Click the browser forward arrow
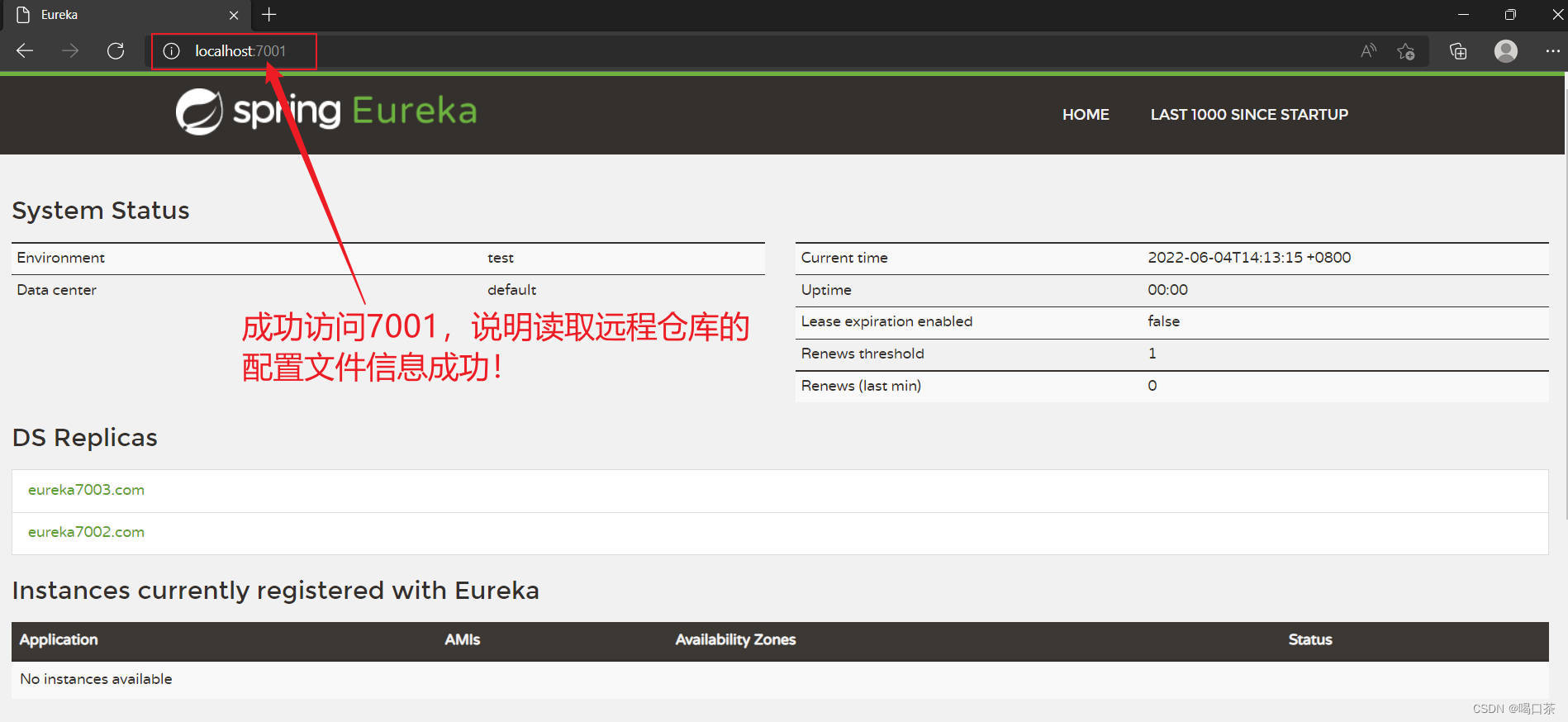This screenshot has width=1568, height=722. click(70, 51)
